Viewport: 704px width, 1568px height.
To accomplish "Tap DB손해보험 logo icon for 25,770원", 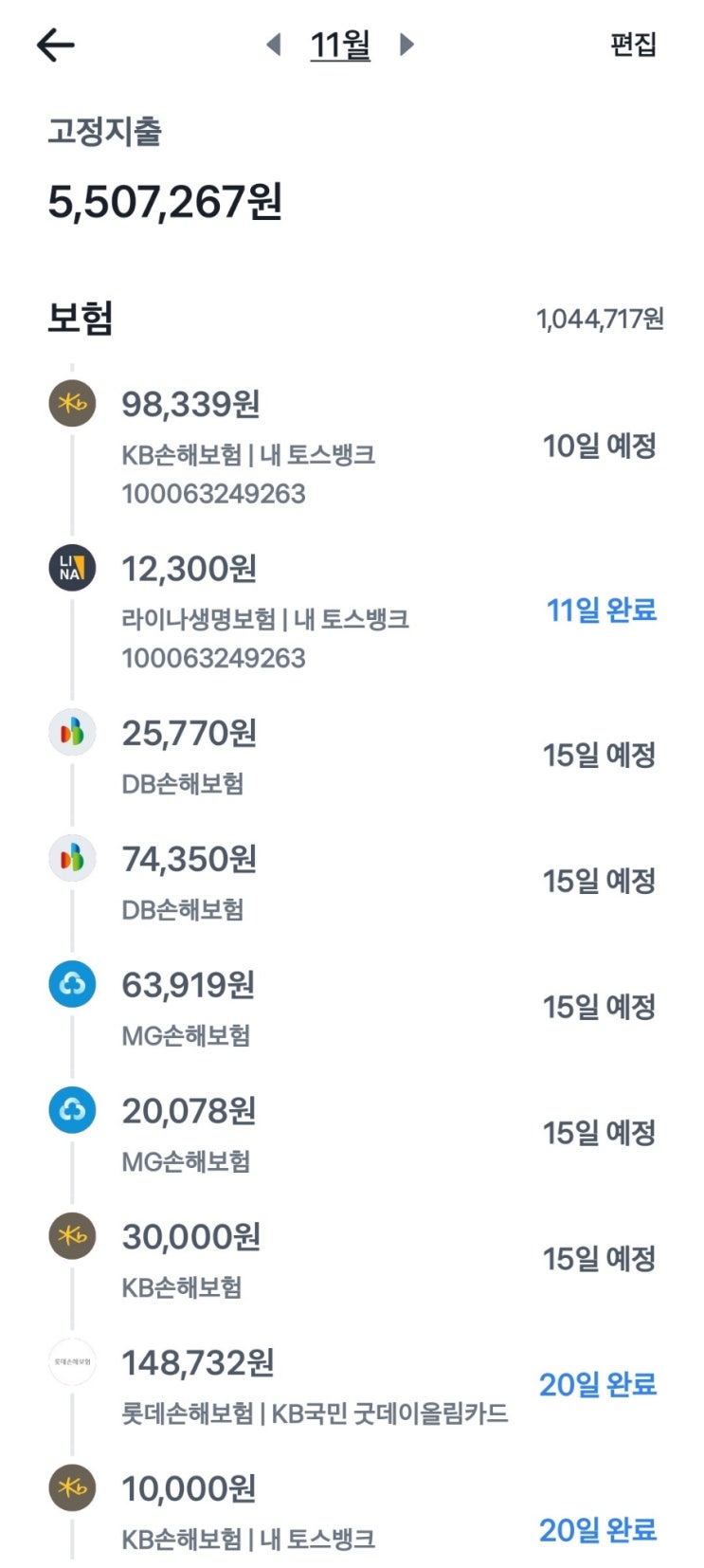I will (x=72, y=732).
